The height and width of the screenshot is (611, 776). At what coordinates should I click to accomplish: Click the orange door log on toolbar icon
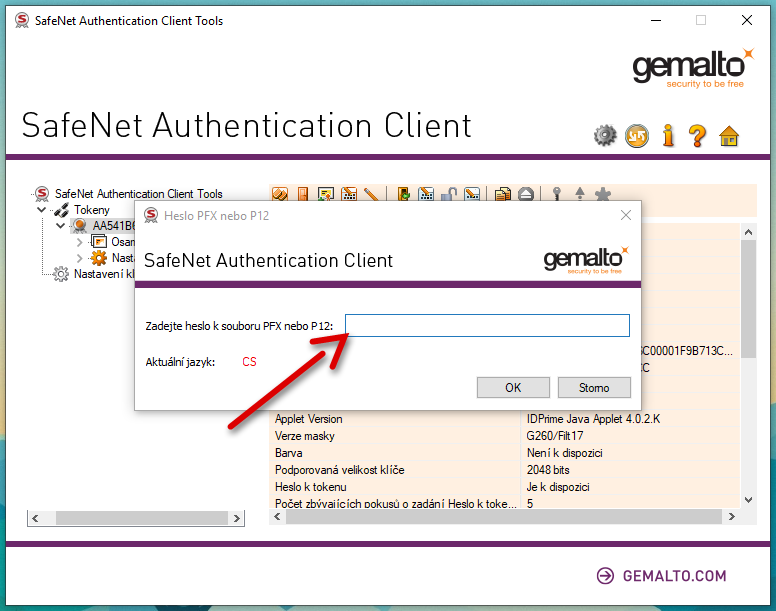[303, 194]
